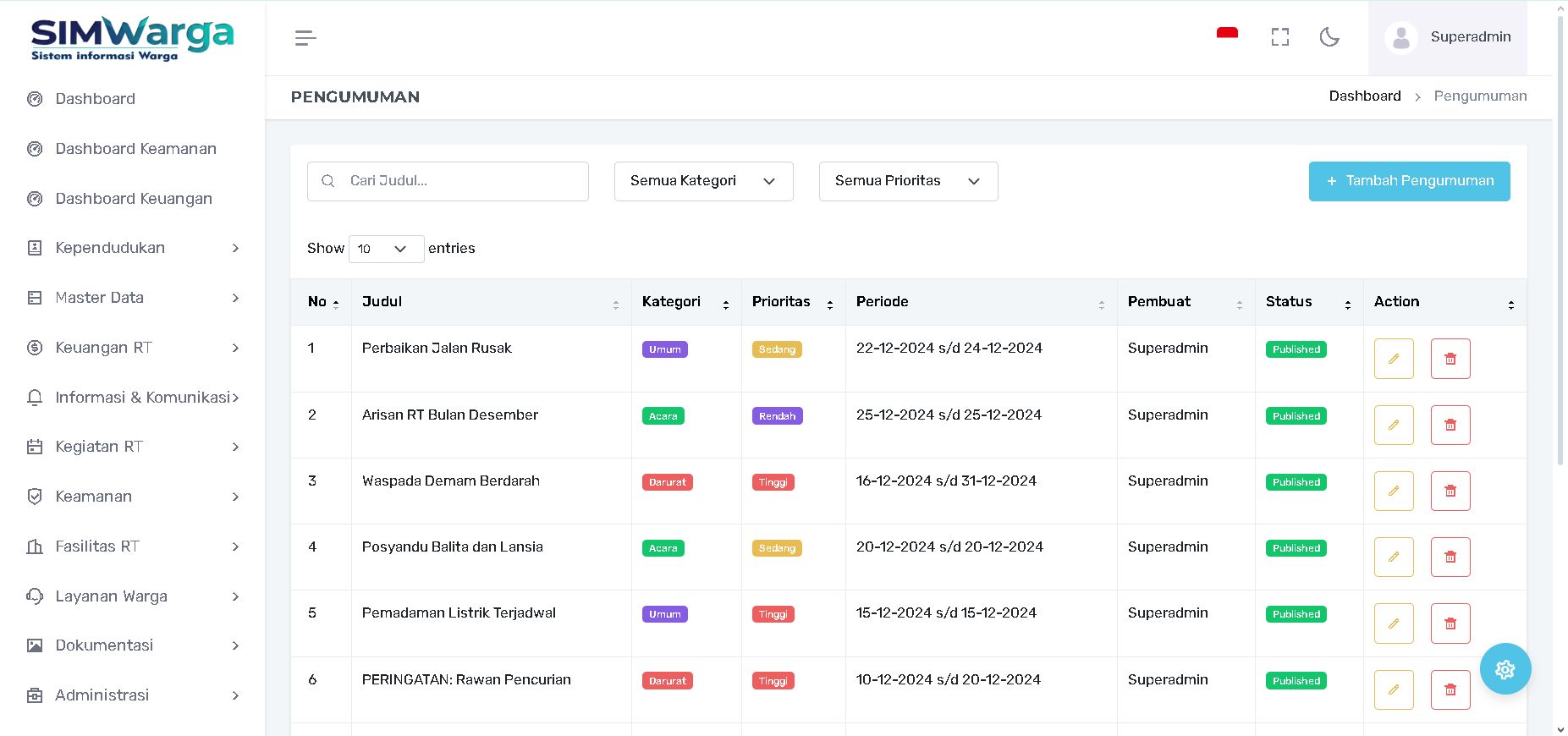Go to Dashboard via breadcrumb link

pos(1364,96)
